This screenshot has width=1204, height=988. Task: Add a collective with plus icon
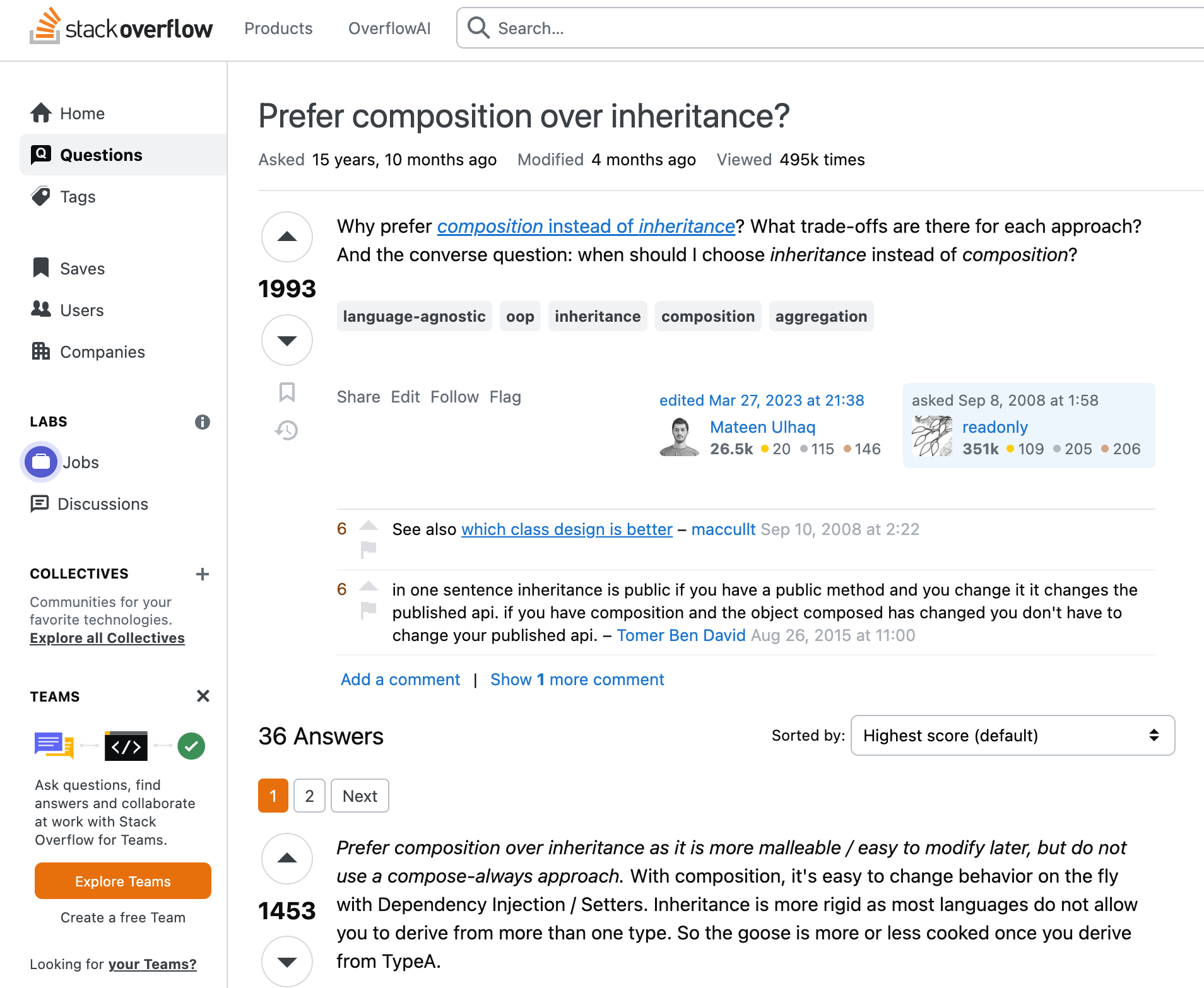click(x=202, y=574)
